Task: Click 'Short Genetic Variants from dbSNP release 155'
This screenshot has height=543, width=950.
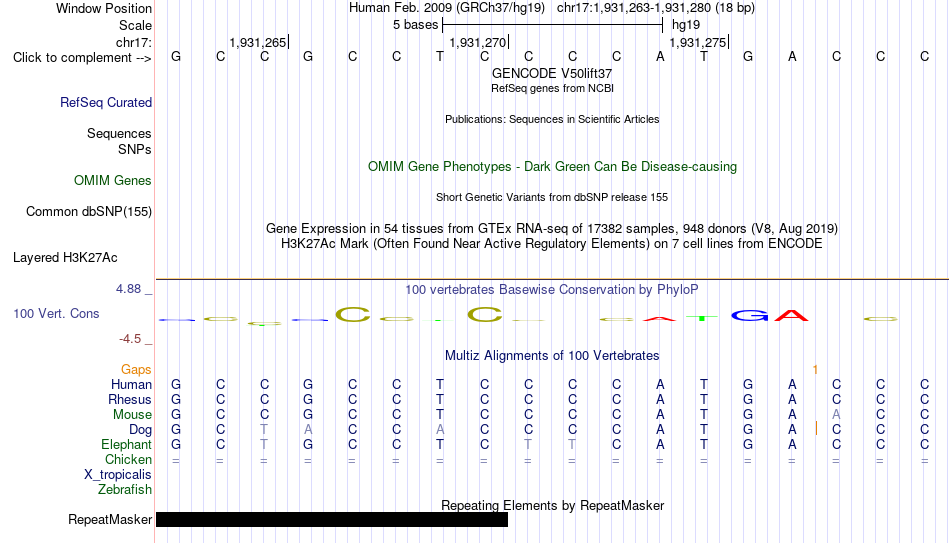Action: 552,198
